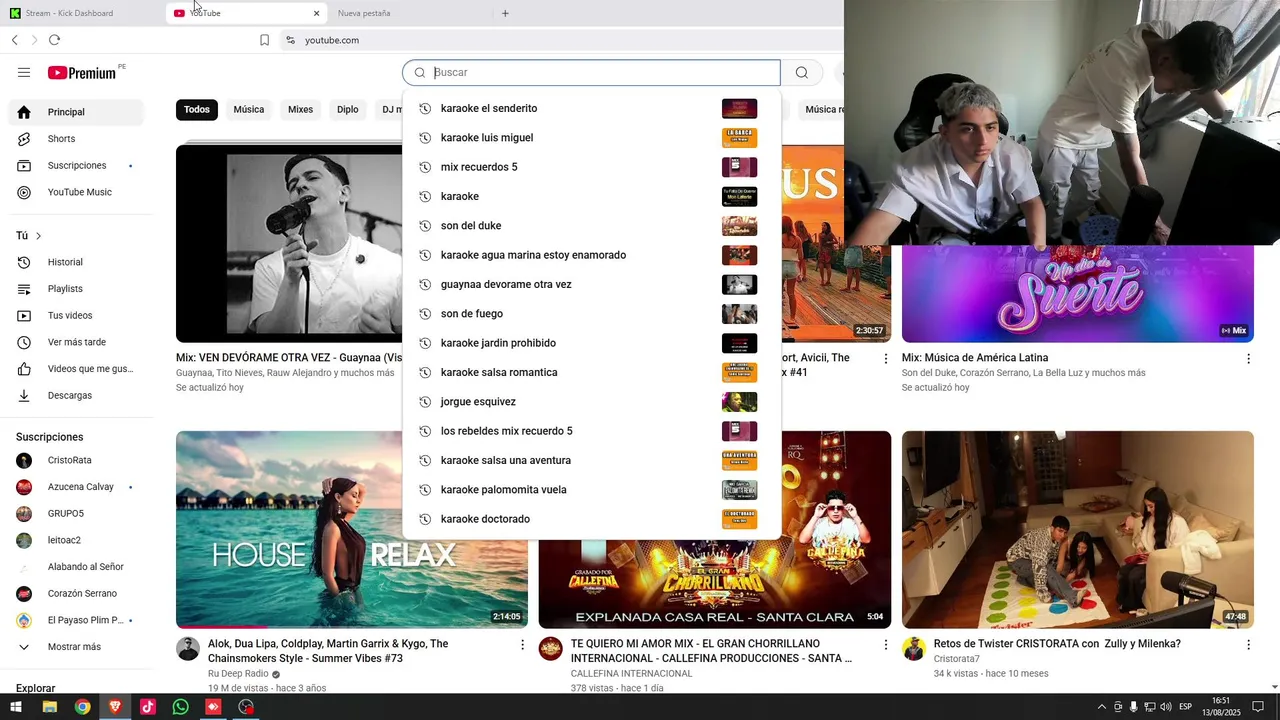Screen dimensions: 1280x720
Task: Open options menu for Música de América Latina mix
Action: (1248, 358)
